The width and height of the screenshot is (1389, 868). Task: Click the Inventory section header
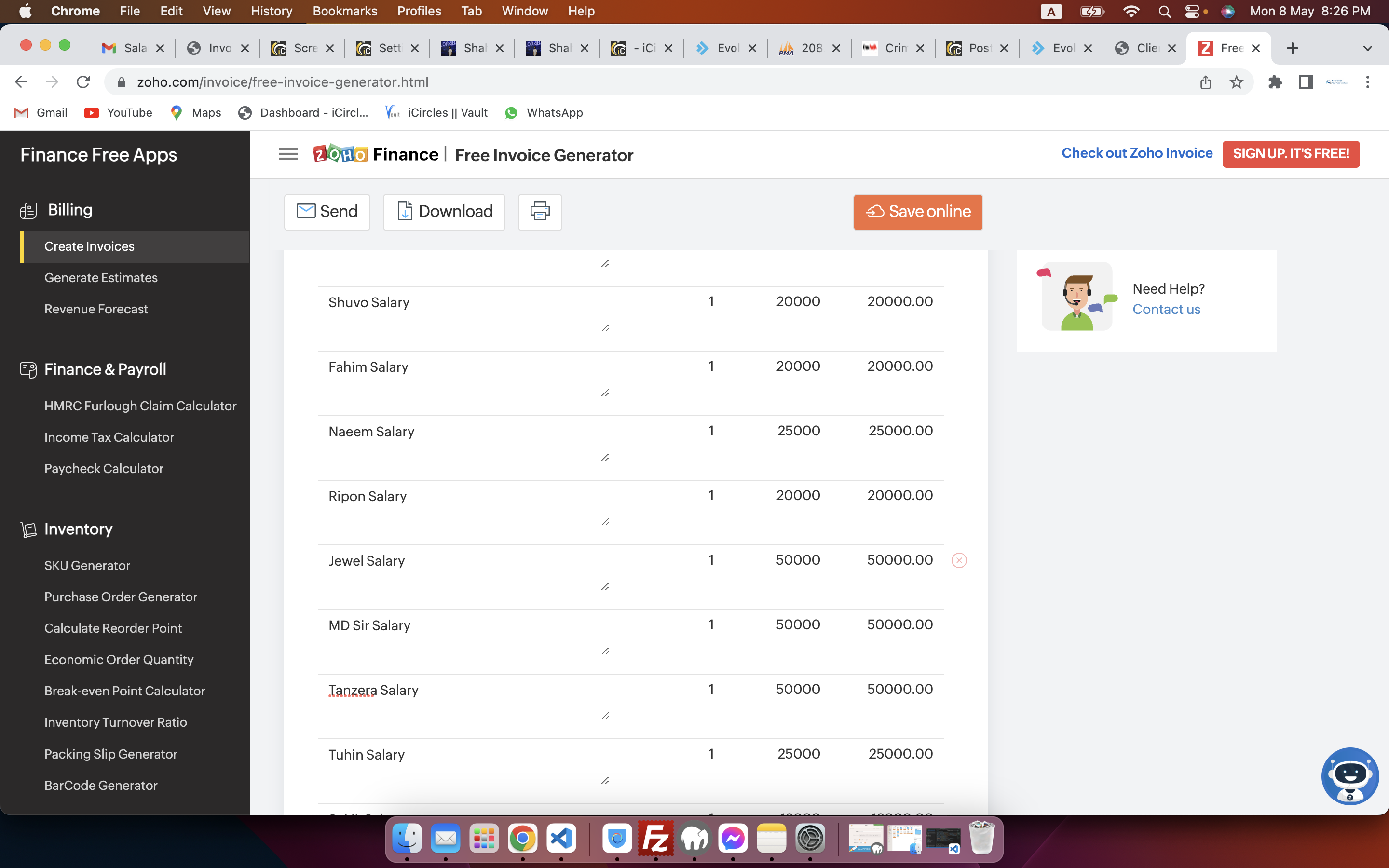click(x=78, y=529)
